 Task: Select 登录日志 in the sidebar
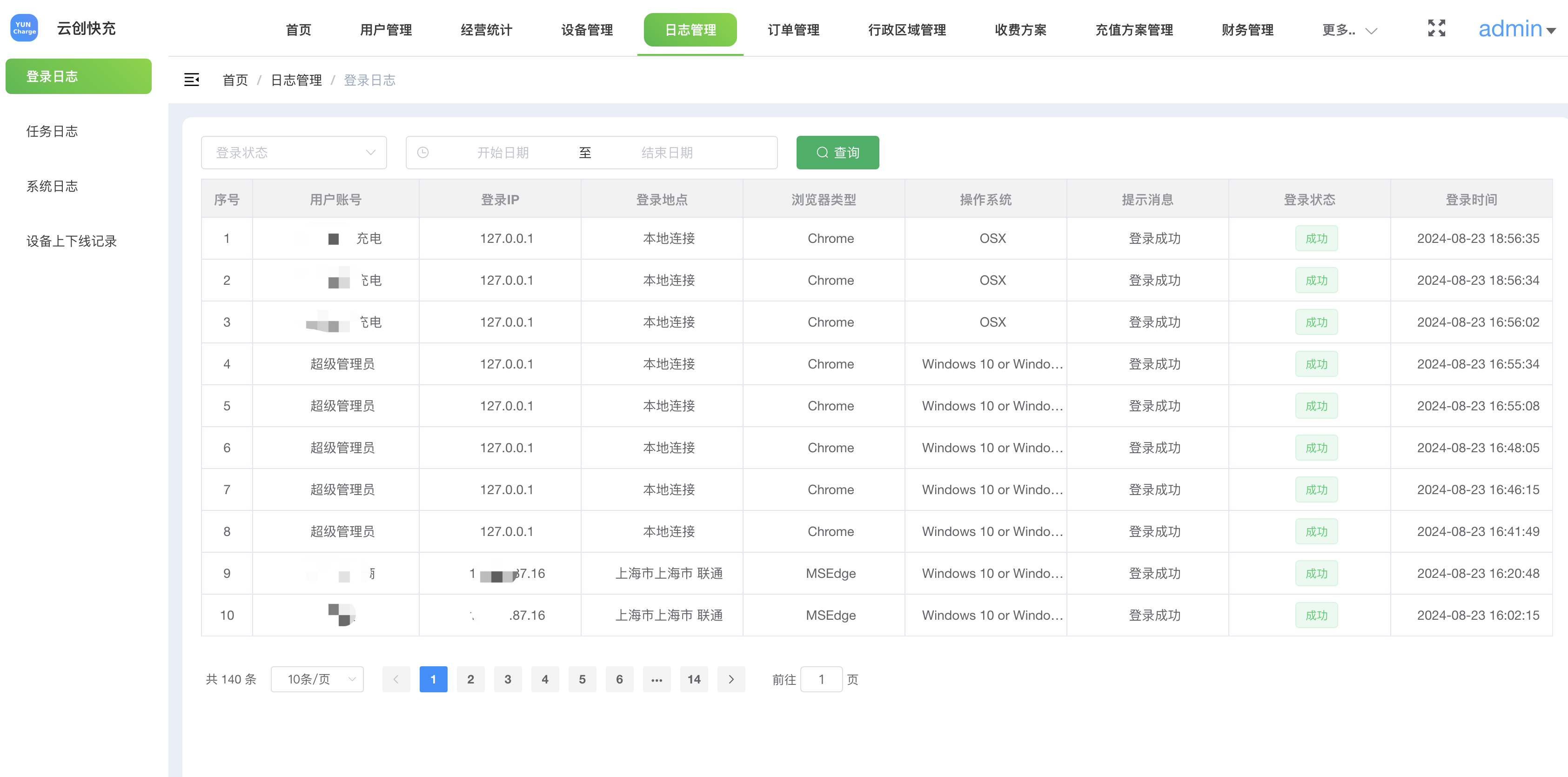[79, 76]
